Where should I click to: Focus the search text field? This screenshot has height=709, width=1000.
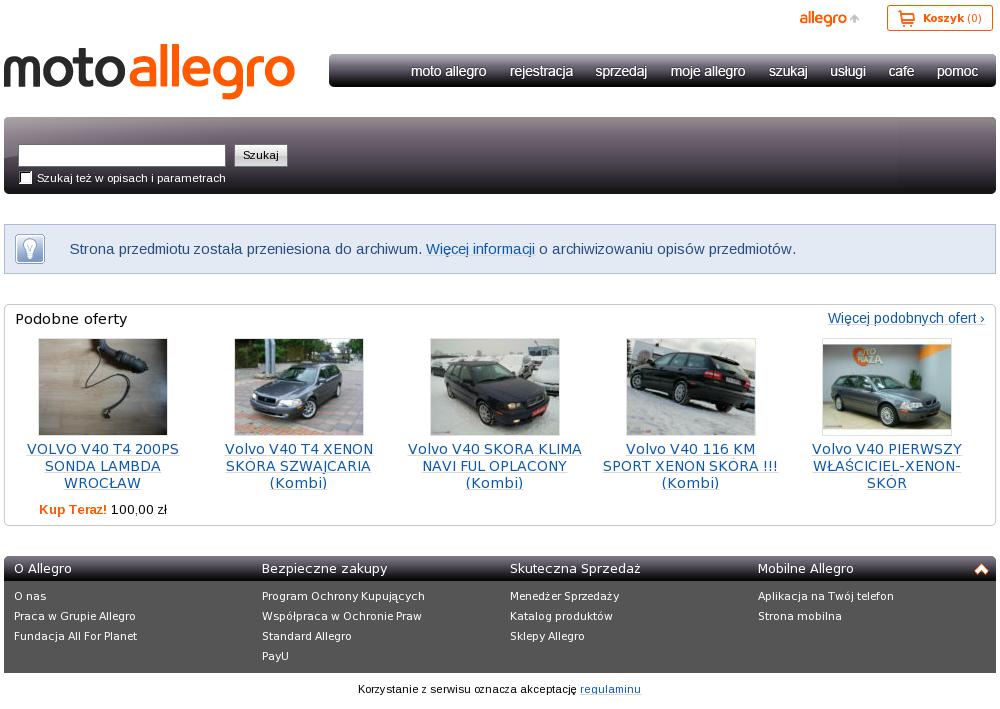click(x=122, y=156)
